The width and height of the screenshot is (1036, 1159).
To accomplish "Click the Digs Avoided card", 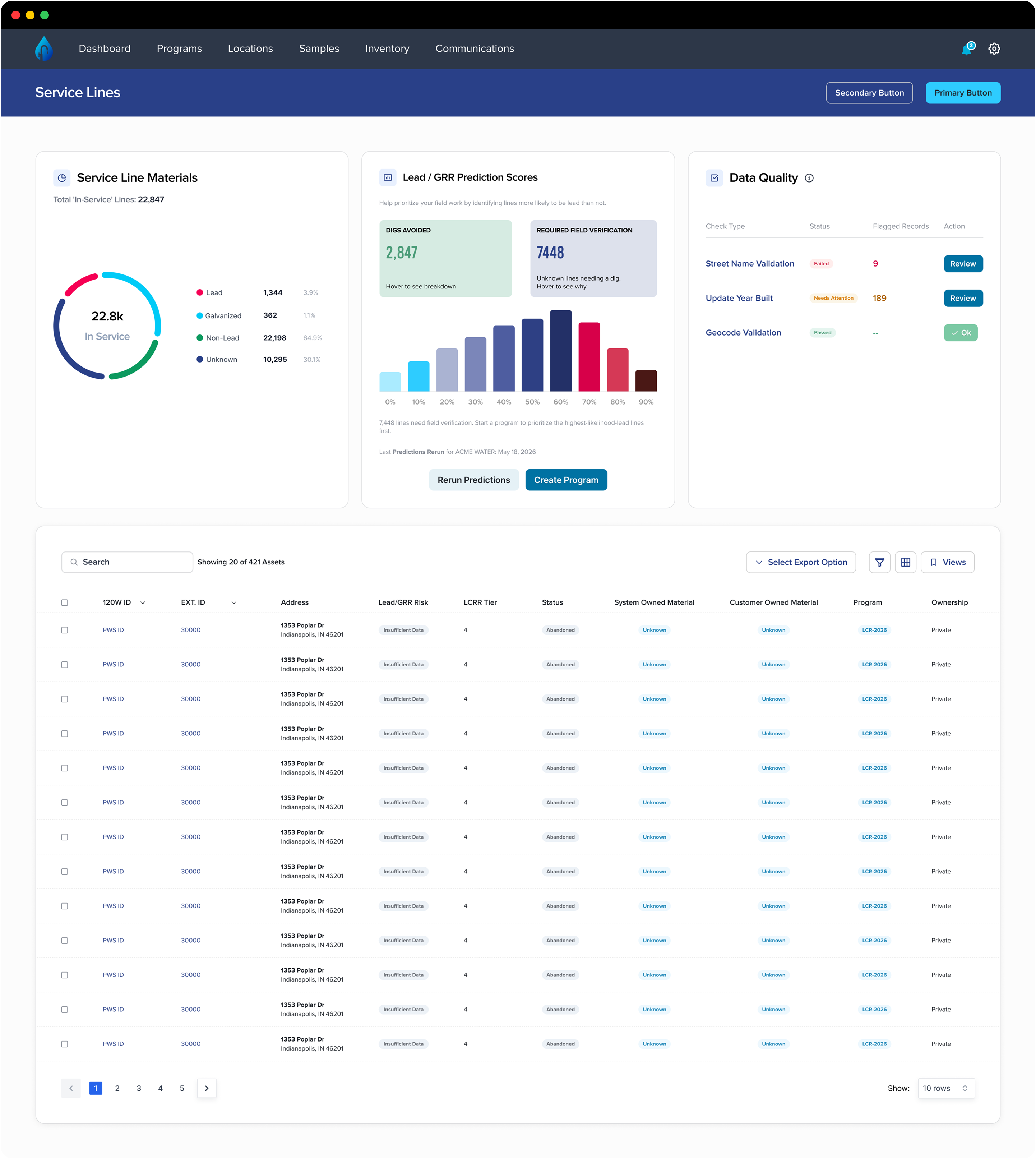I will tap(445, 258).
